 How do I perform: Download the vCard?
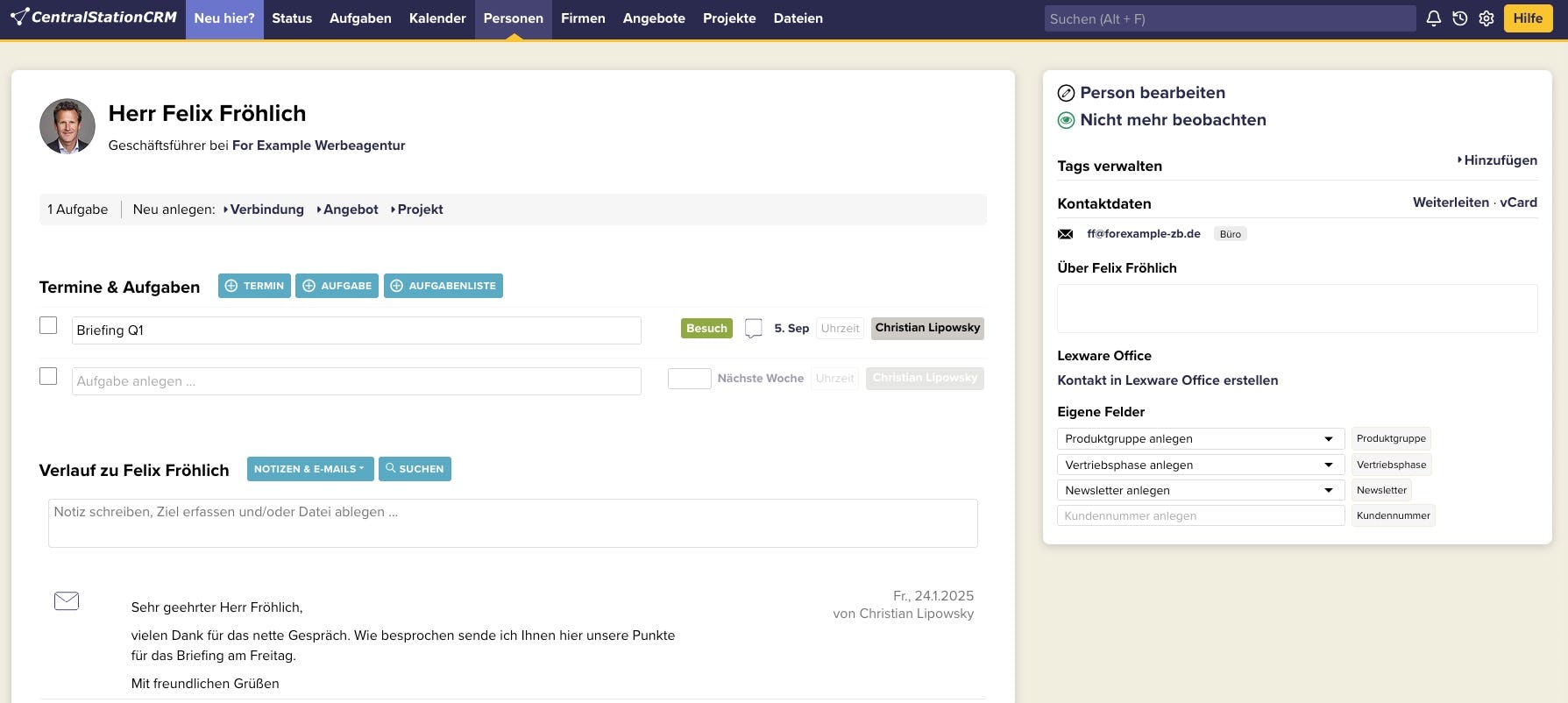tap(1518, 202)
